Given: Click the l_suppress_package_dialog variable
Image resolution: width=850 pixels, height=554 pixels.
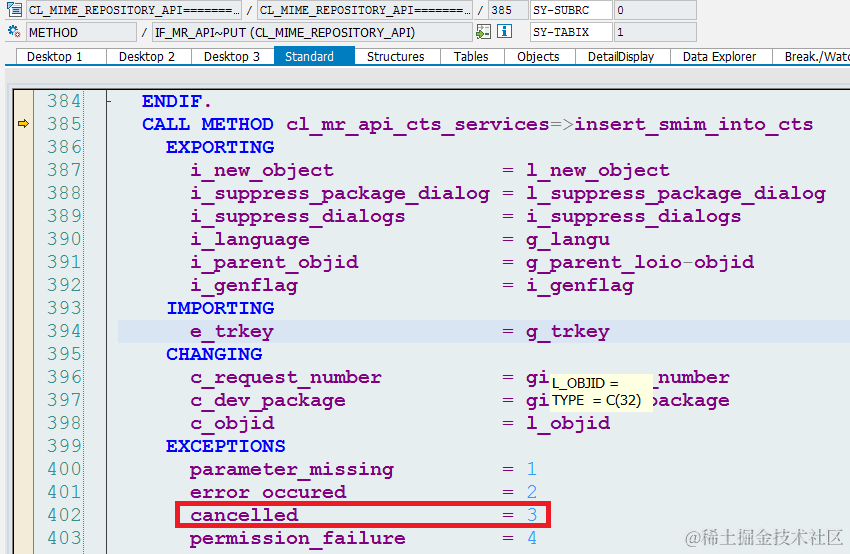Looking at the screenshot, I should [676, 194].
